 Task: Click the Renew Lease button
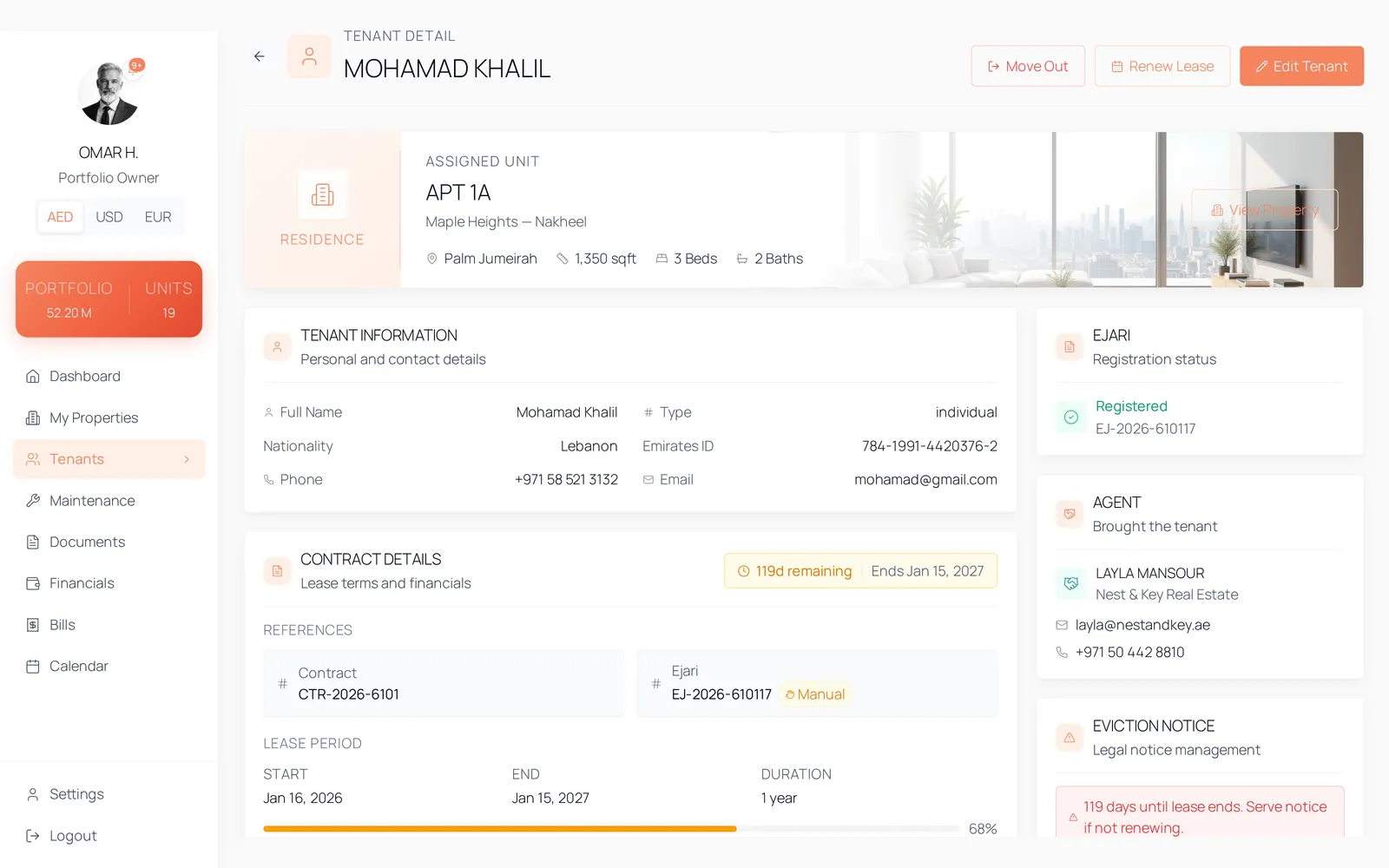pyautogui.click(x=1162, y=66)
